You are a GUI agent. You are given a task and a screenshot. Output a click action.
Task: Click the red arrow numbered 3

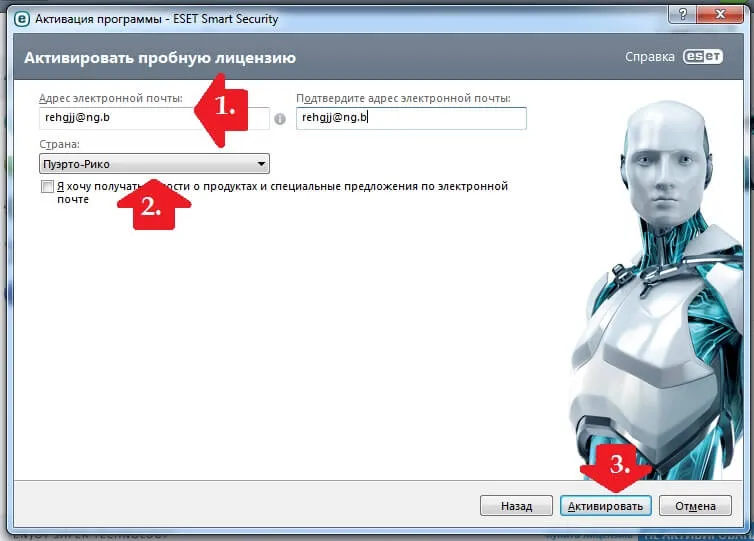616,467
